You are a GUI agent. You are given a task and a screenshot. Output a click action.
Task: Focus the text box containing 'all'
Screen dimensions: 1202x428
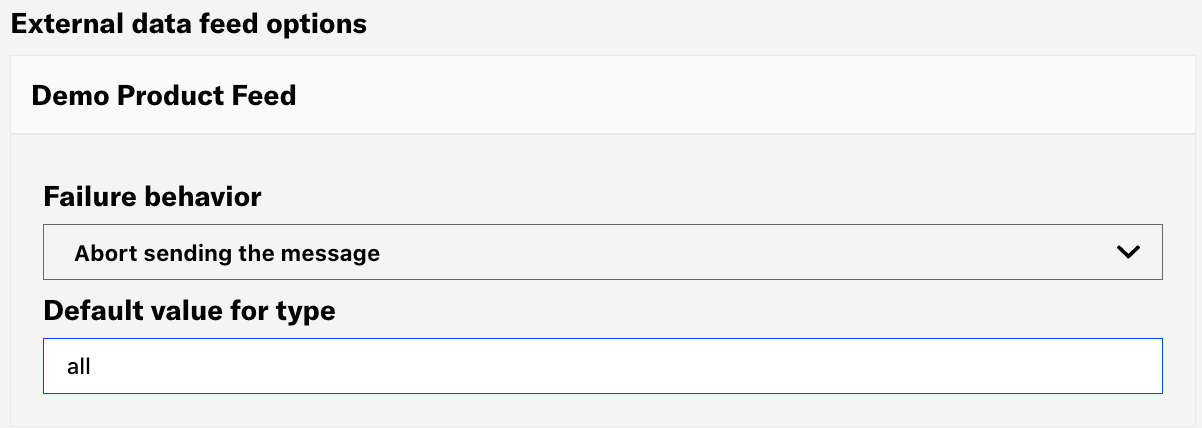[x=602, y=366]
